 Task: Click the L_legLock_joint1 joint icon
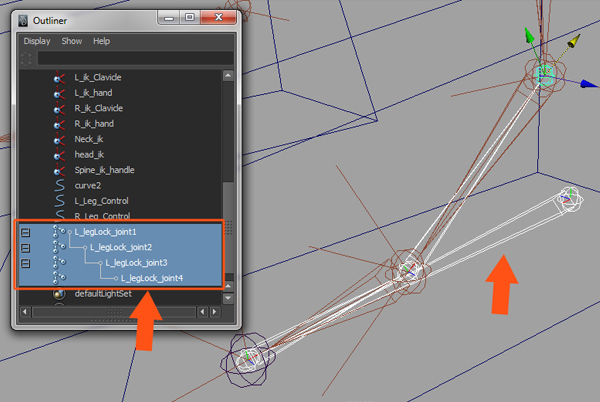tap(59, 232)
